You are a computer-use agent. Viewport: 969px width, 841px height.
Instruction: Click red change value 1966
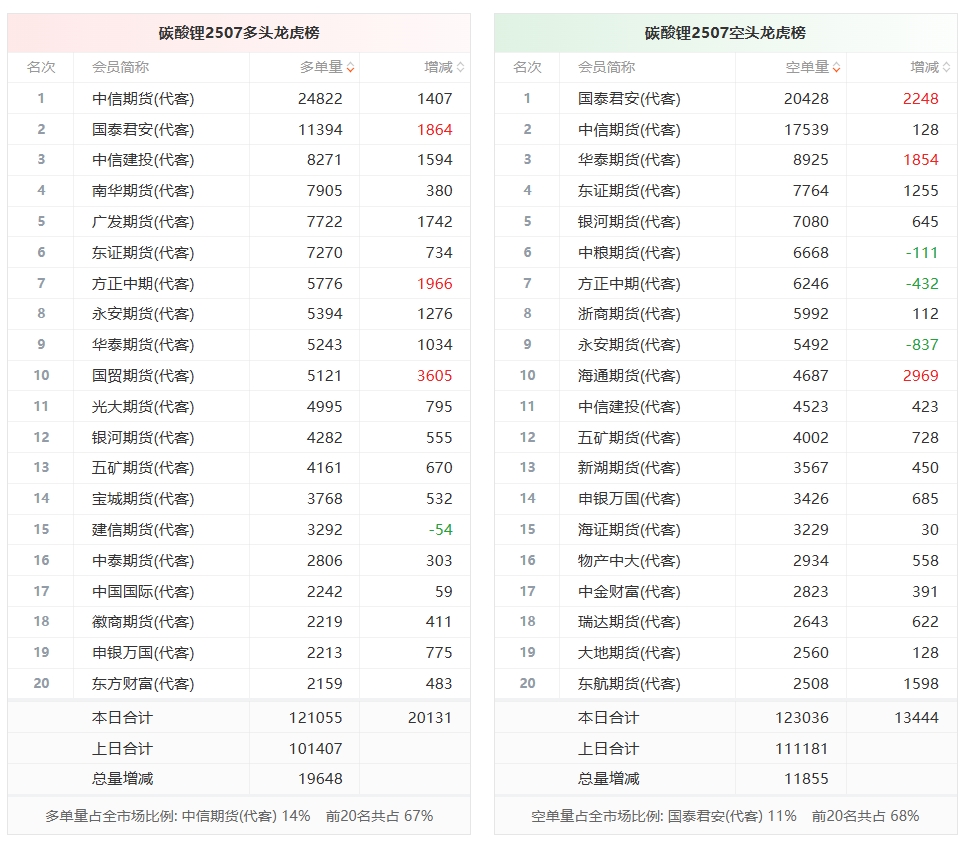434,284
